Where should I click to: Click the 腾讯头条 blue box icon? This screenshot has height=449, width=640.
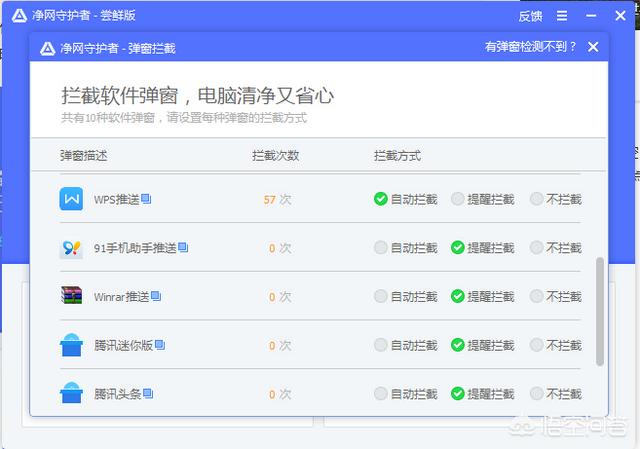[71, 393]
